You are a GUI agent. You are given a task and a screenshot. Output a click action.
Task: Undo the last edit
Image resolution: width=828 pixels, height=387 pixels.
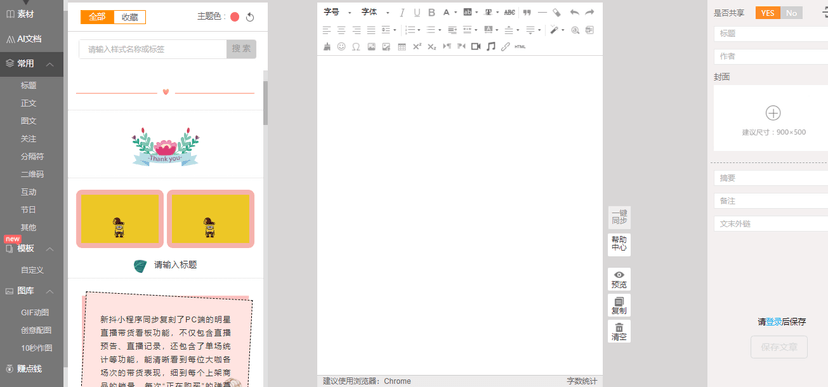(x=575, y=12)
